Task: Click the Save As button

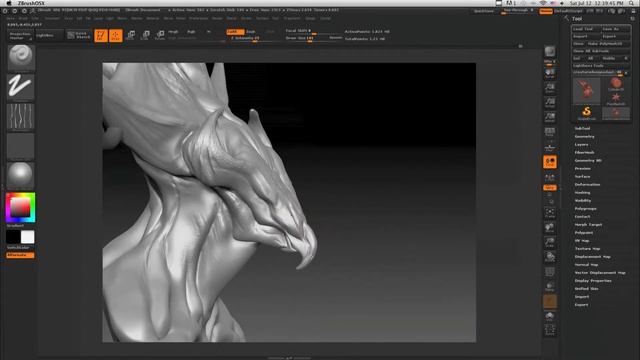Action: click(616, 29)
